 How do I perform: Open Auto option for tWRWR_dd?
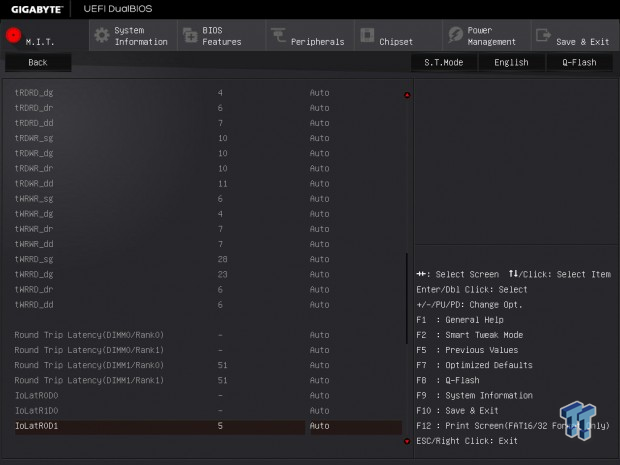[319, 244]
